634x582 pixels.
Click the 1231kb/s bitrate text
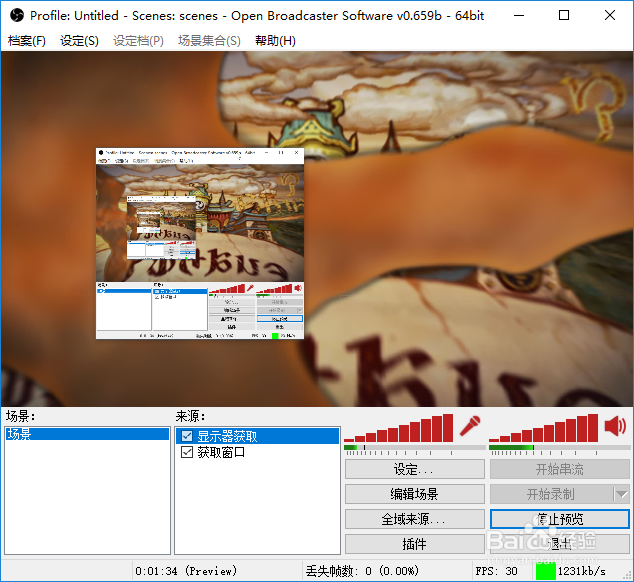coord(582,571)
